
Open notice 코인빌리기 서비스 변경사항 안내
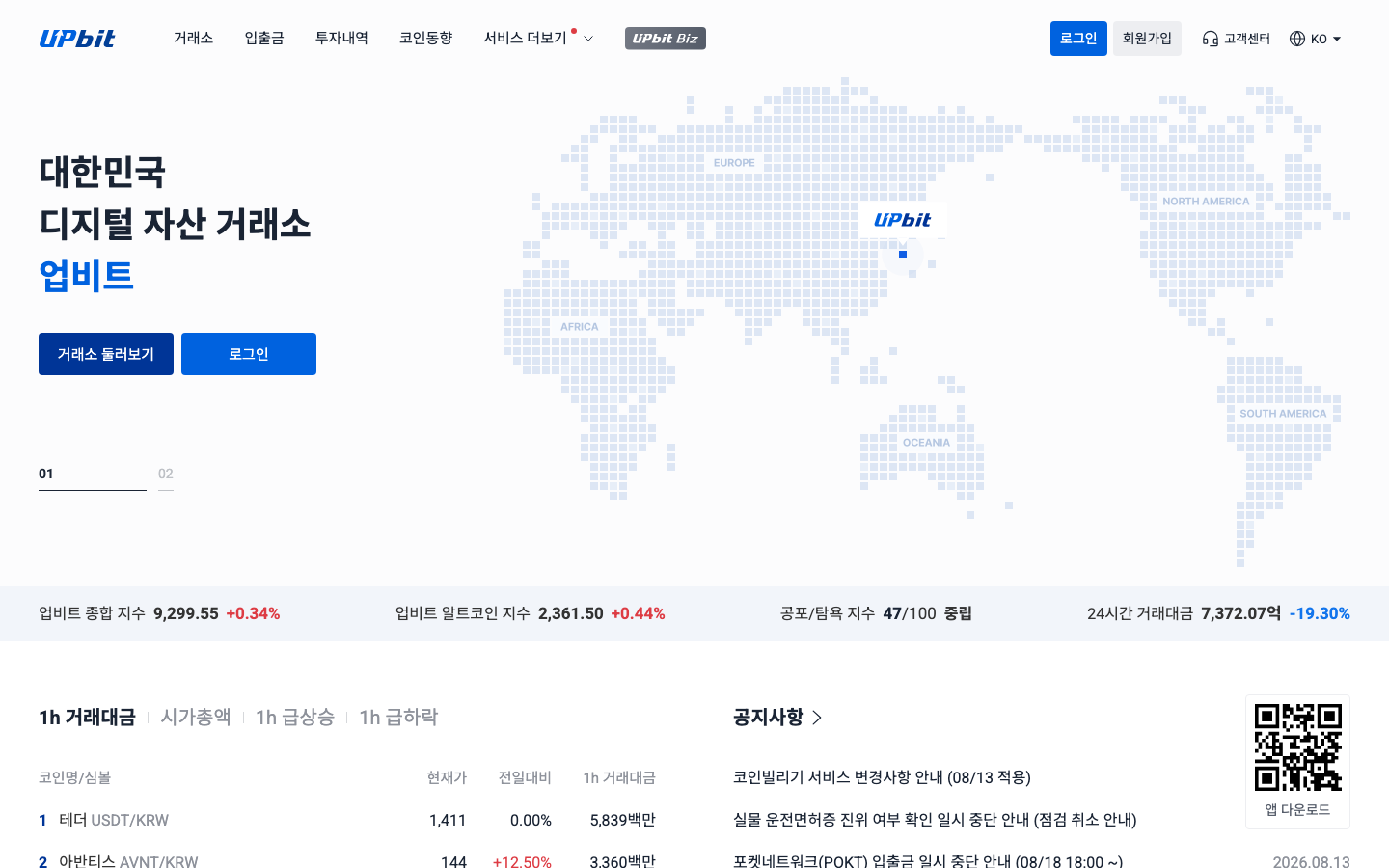pos(882,777)
